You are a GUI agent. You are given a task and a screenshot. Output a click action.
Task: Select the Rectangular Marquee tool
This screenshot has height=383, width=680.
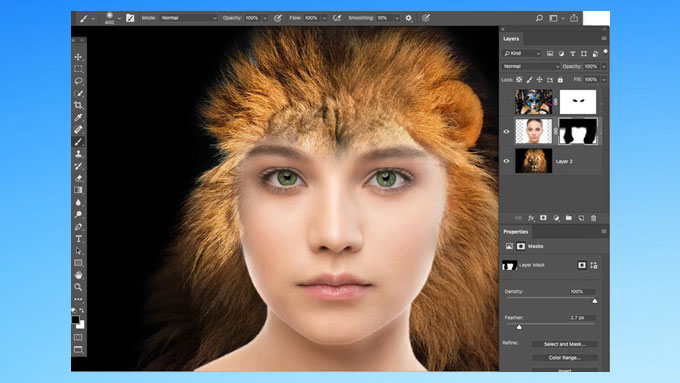tap(78, 69)
